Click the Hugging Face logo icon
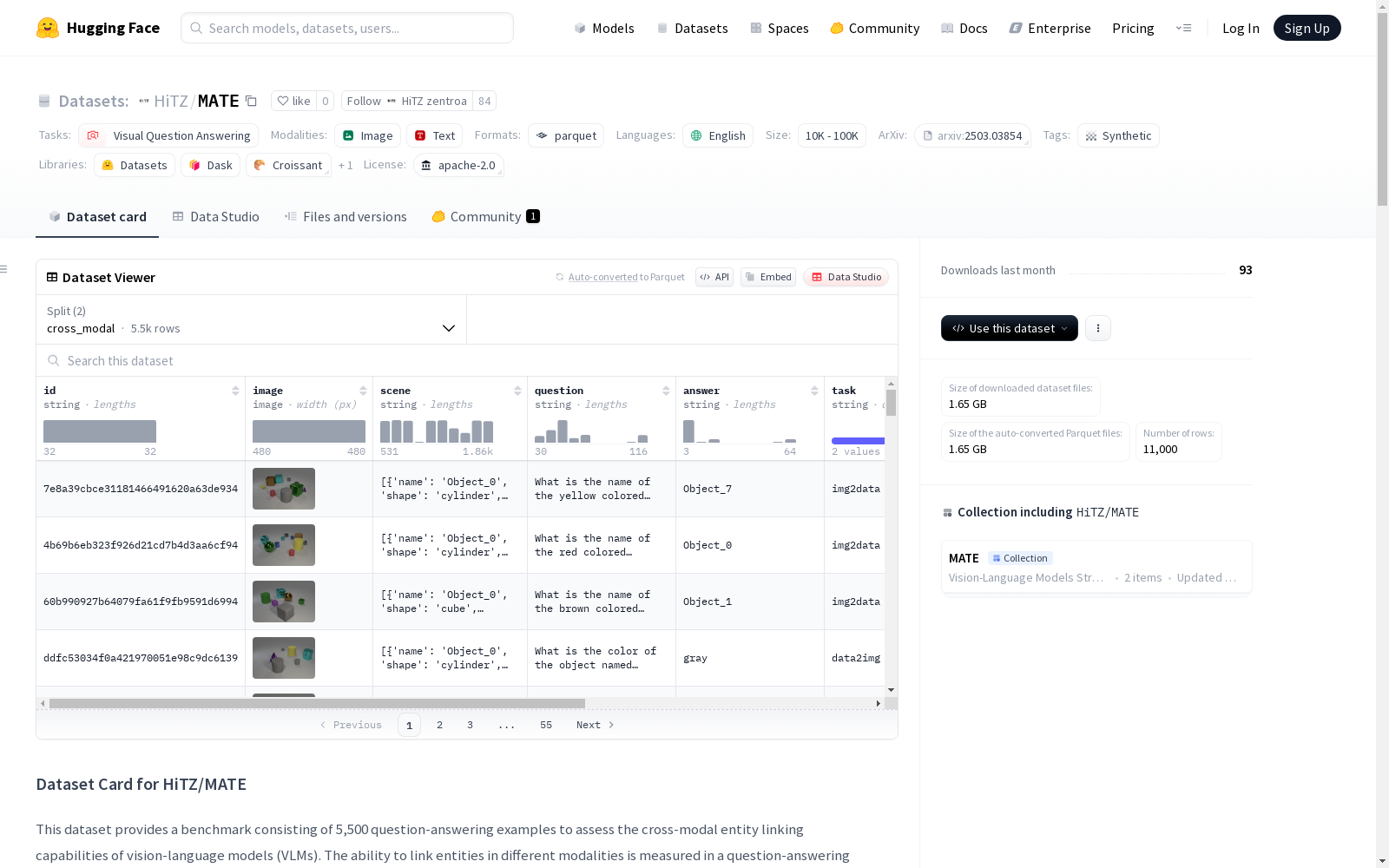 [x=48, y=28]
